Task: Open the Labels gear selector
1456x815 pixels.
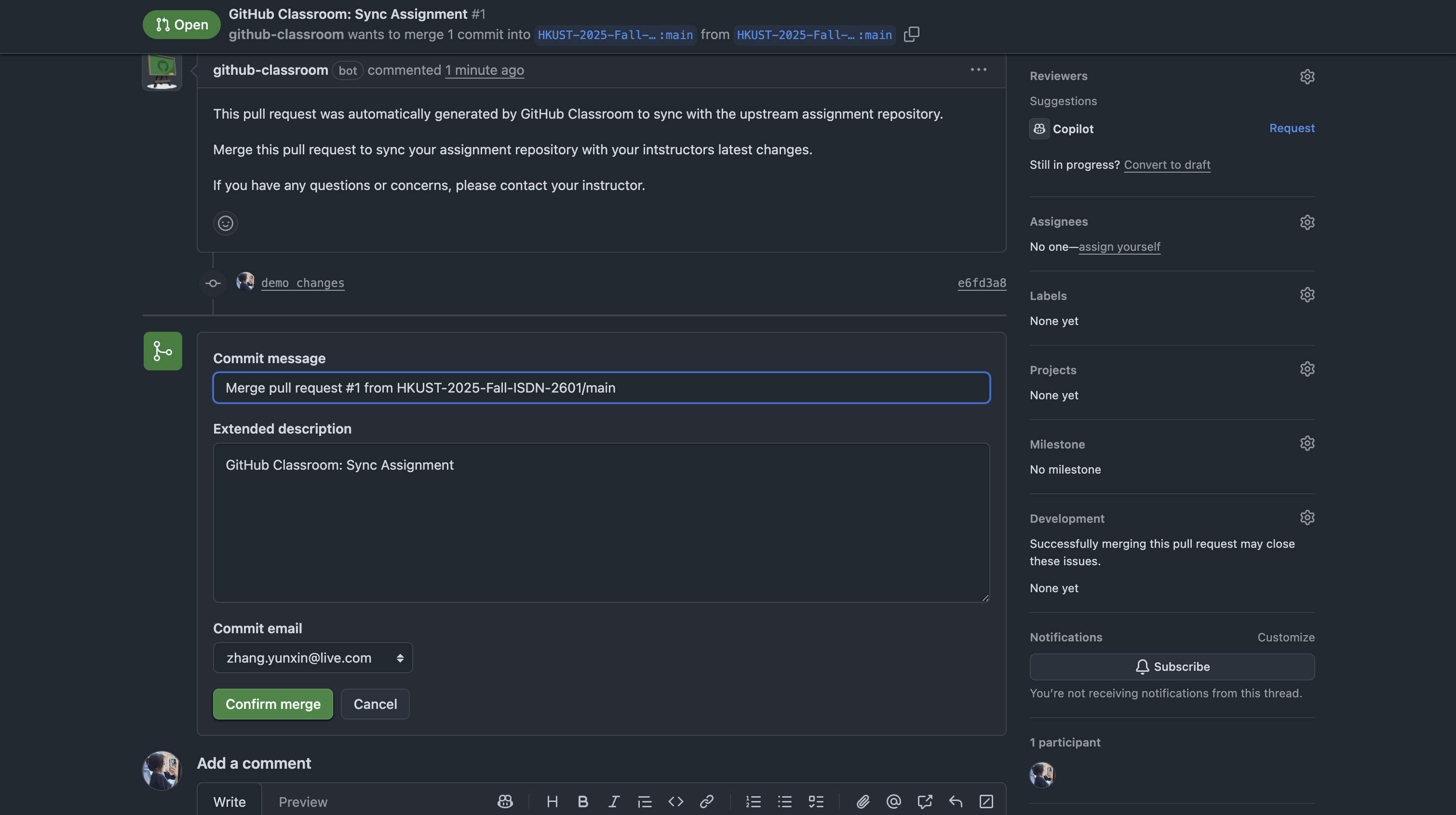Action: tap(1307, 295)
